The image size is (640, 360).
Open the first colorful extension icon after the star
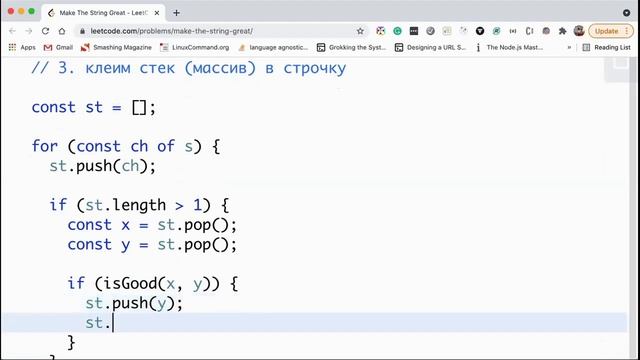[380, 31]
